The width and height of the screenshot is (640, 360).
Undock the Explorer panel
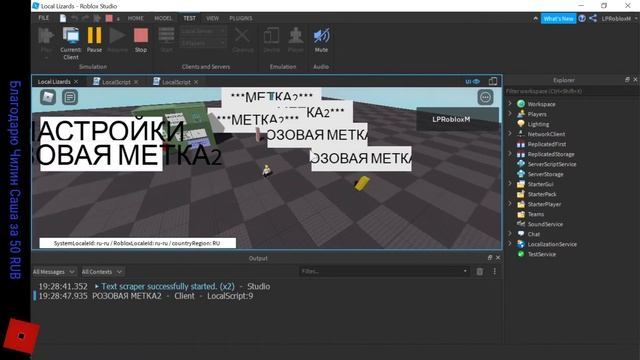coord(627,80)
